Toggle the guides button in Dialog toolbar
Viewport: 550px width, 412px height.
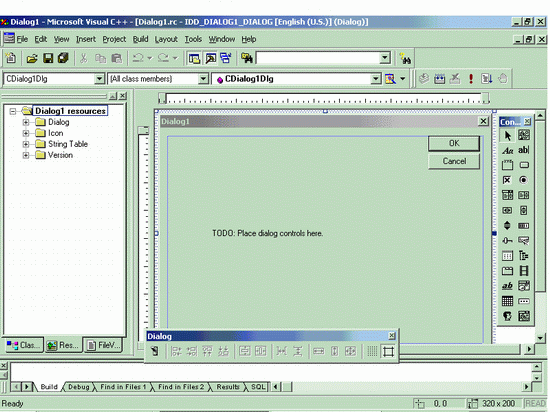click(x=388, y=351)
